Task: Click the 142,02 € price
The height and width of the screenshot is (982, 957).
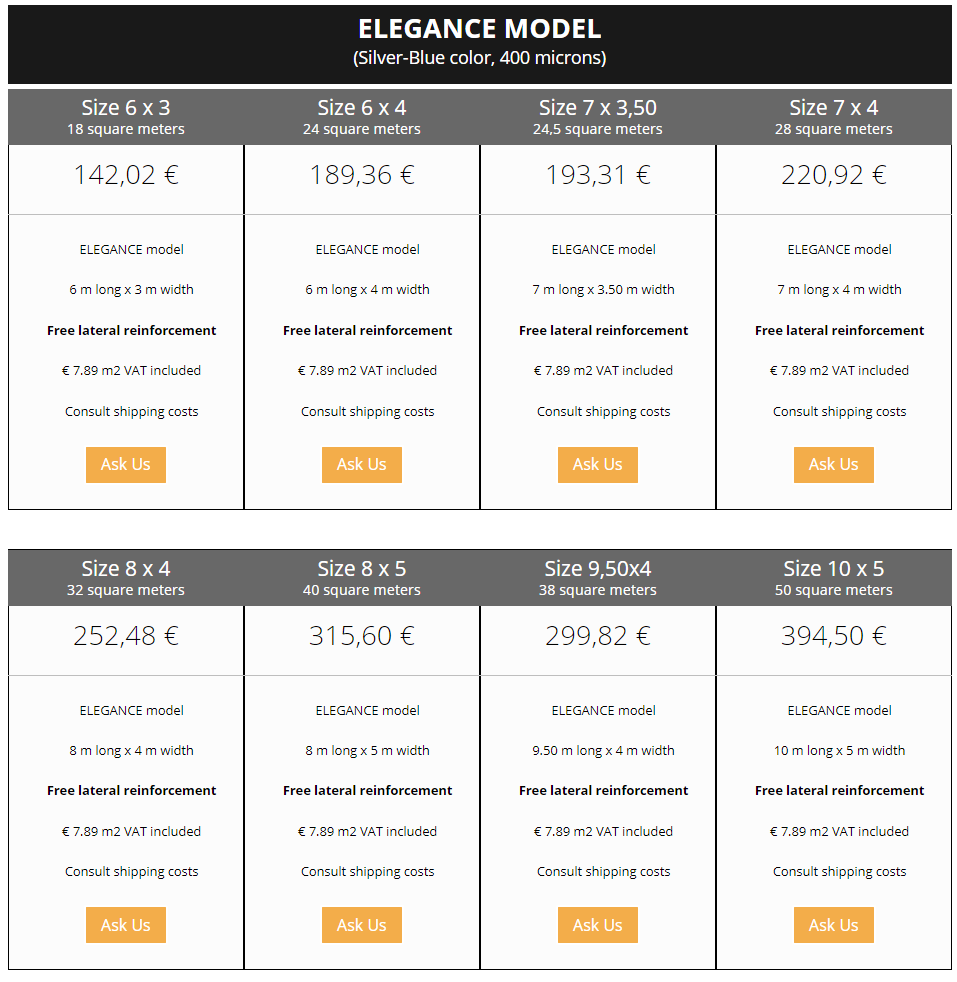Action: coord(126,176)
